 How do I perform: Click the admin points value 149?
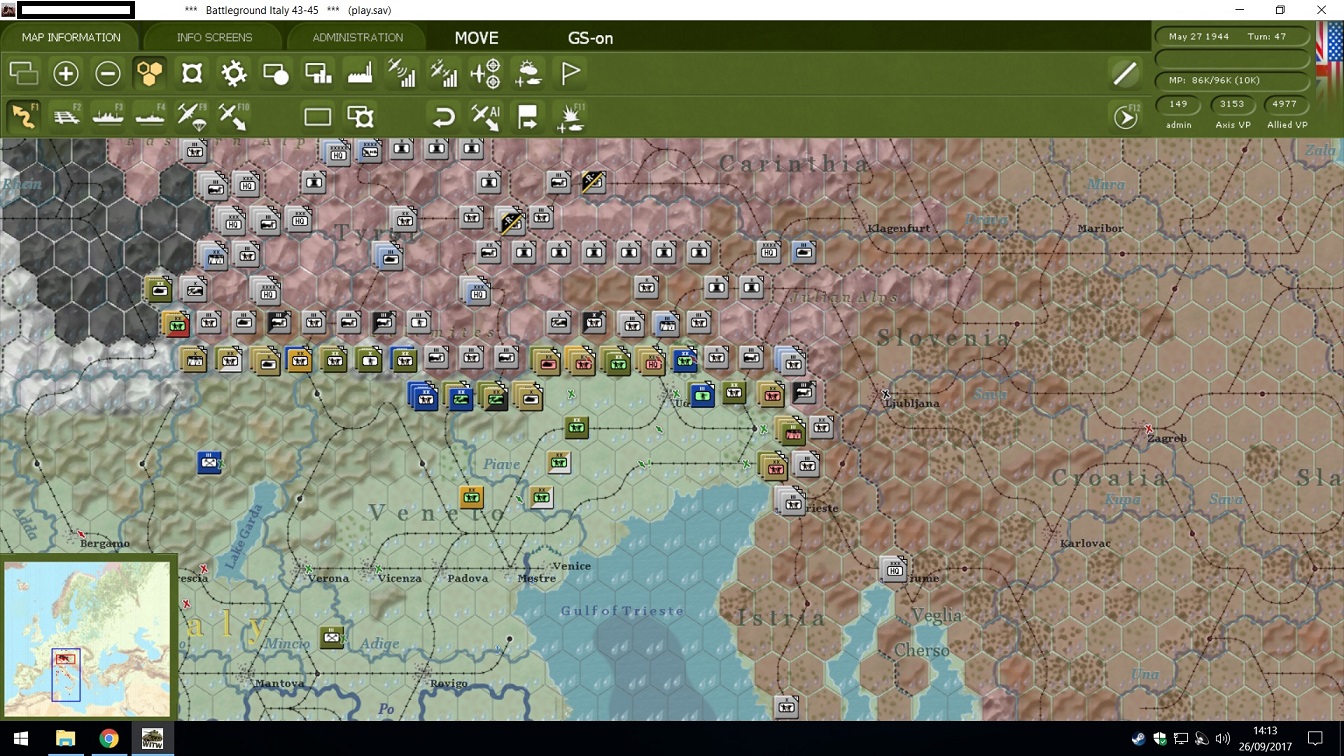(x=1178, y=104)
